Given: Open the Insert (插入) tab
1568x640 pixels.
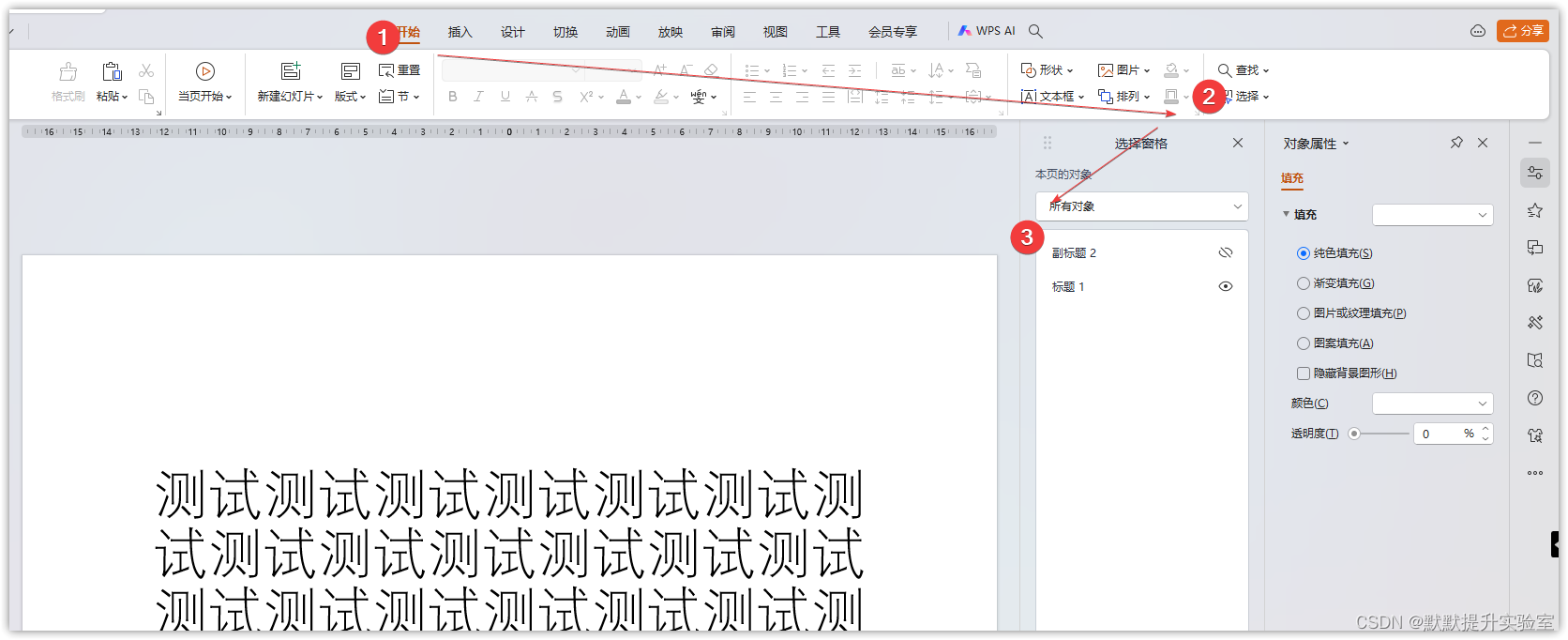Looking at the screenshot, I should (x=460, y=32).
